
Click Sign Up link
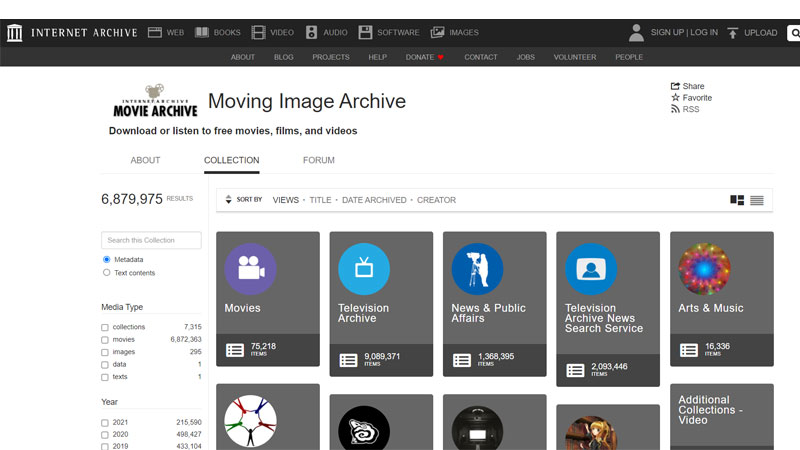(667, 32)
